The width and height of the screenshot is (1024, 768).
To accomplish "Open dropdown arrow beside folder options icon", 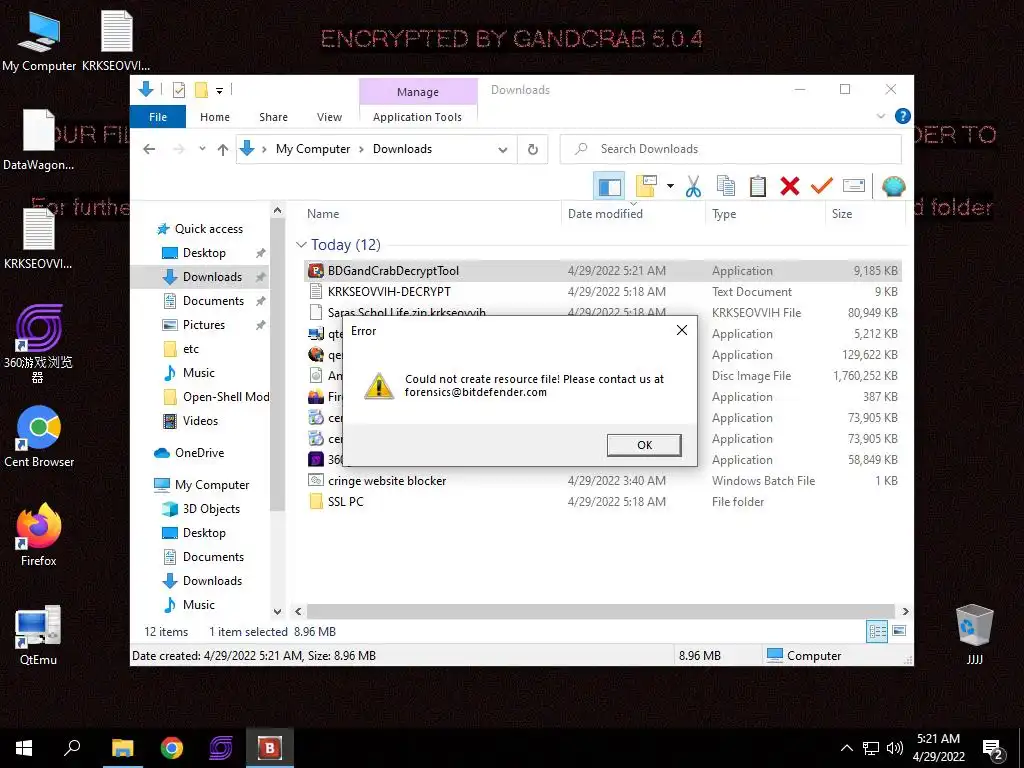I will [x=670, y=186].
